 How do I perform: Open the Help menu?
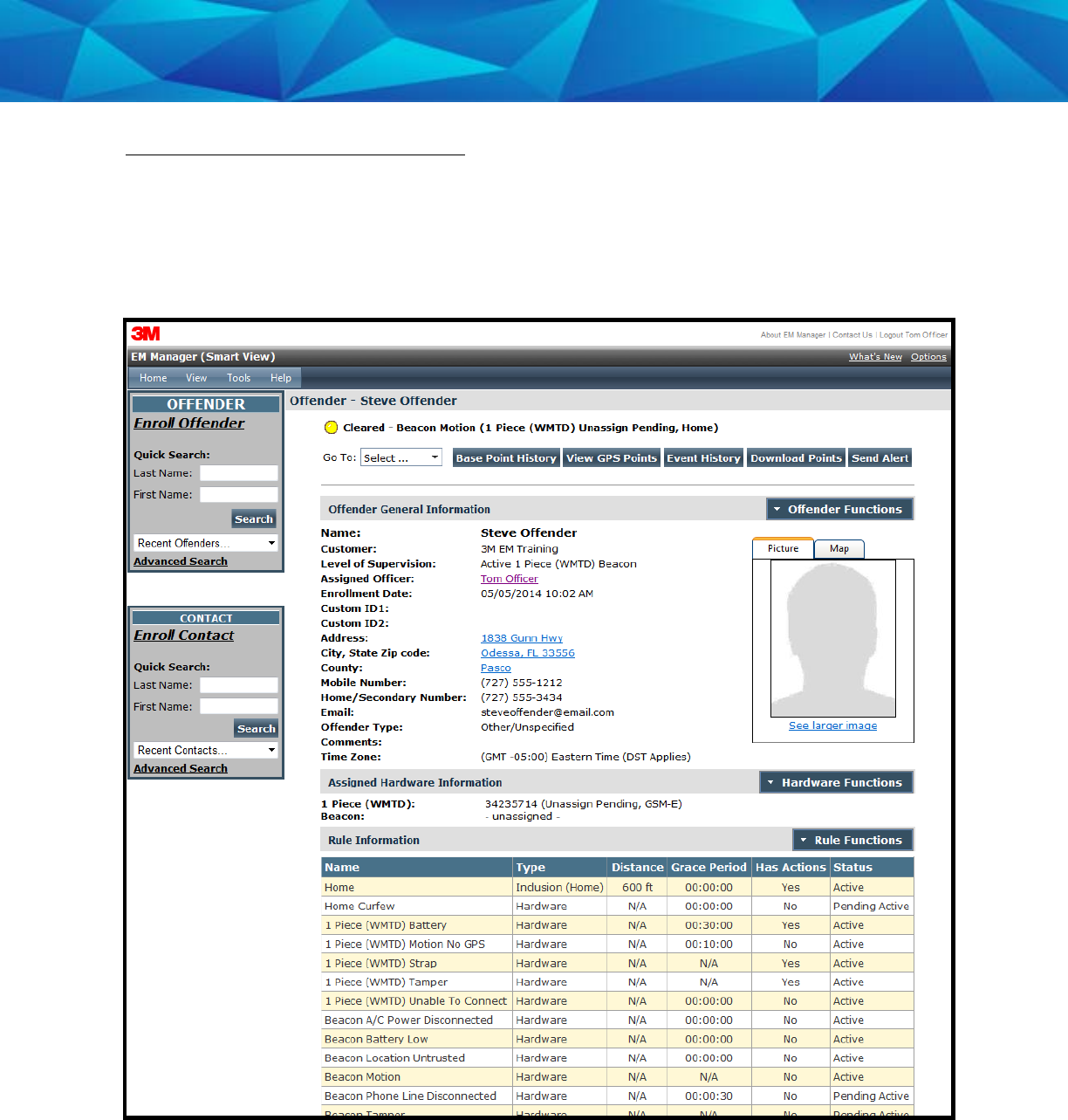[x=281, y=378]
